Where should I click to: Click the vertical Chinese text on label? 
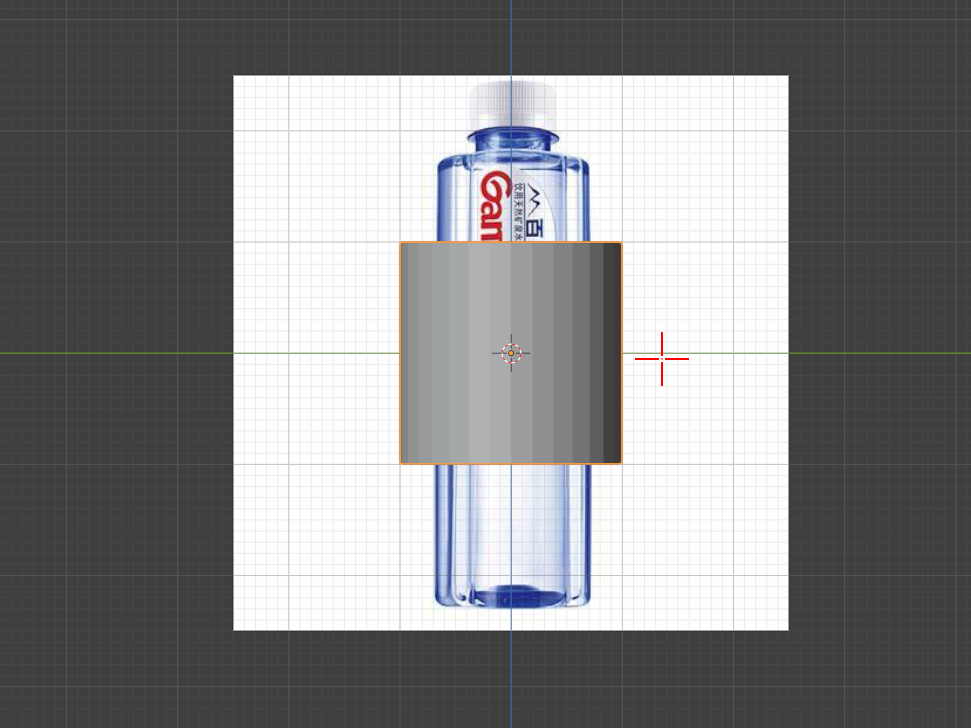[x=520, y=212]
